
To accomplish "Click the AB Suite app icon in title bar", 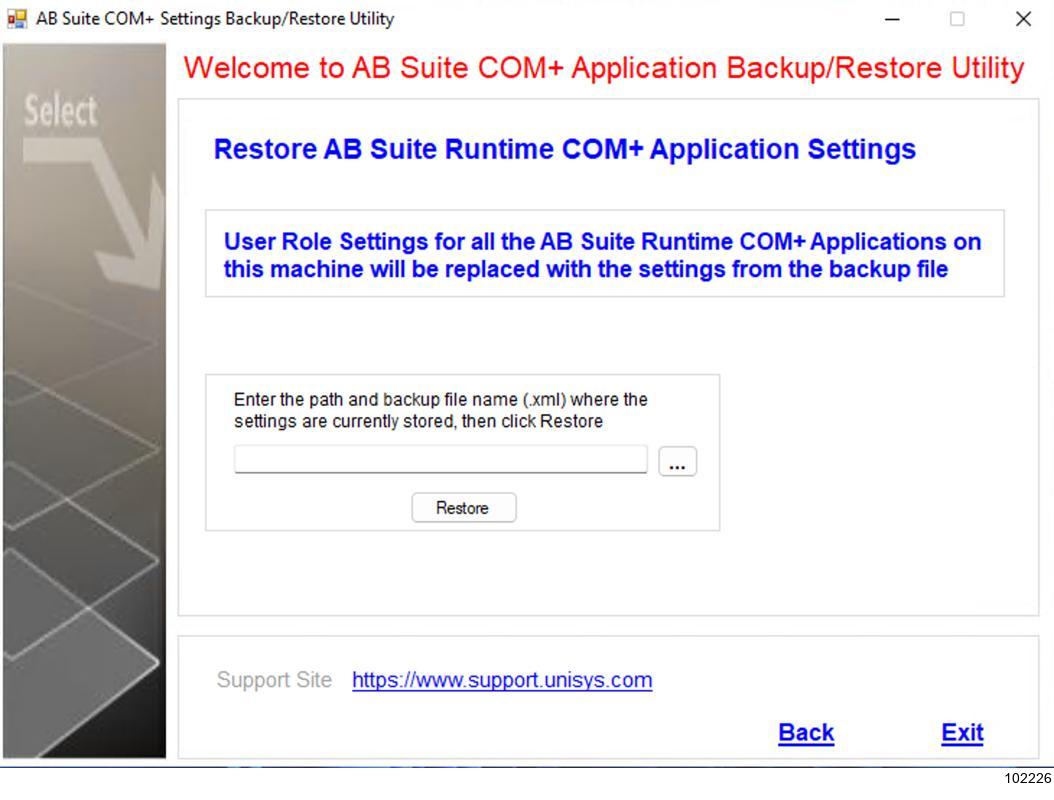I will 13,19.
